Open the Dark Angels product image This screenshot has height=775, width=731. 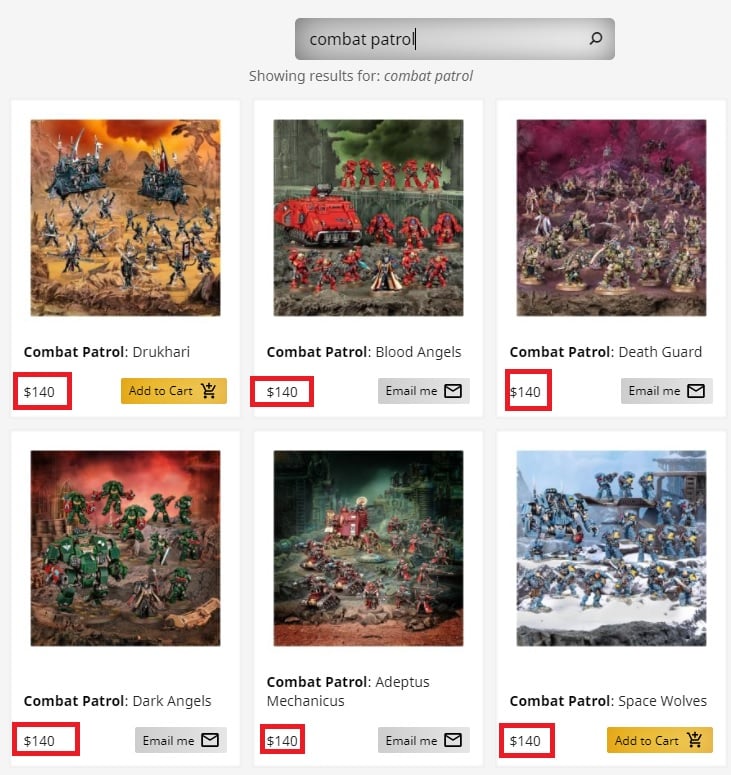coord(126,548)
